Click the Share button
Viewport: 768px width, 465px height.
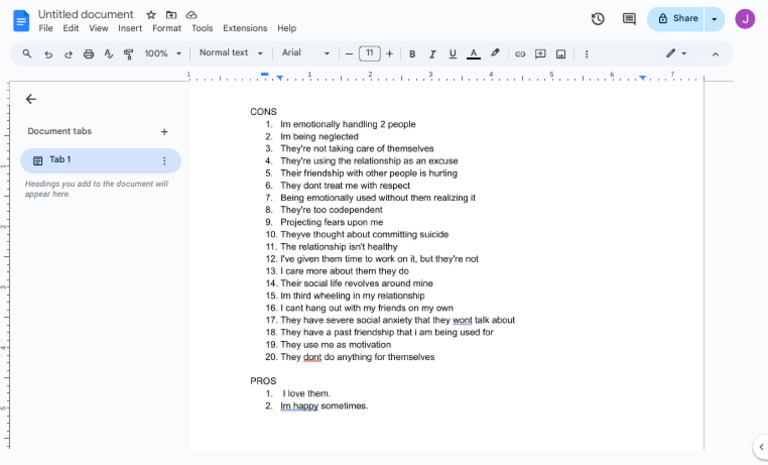(677, 18)
